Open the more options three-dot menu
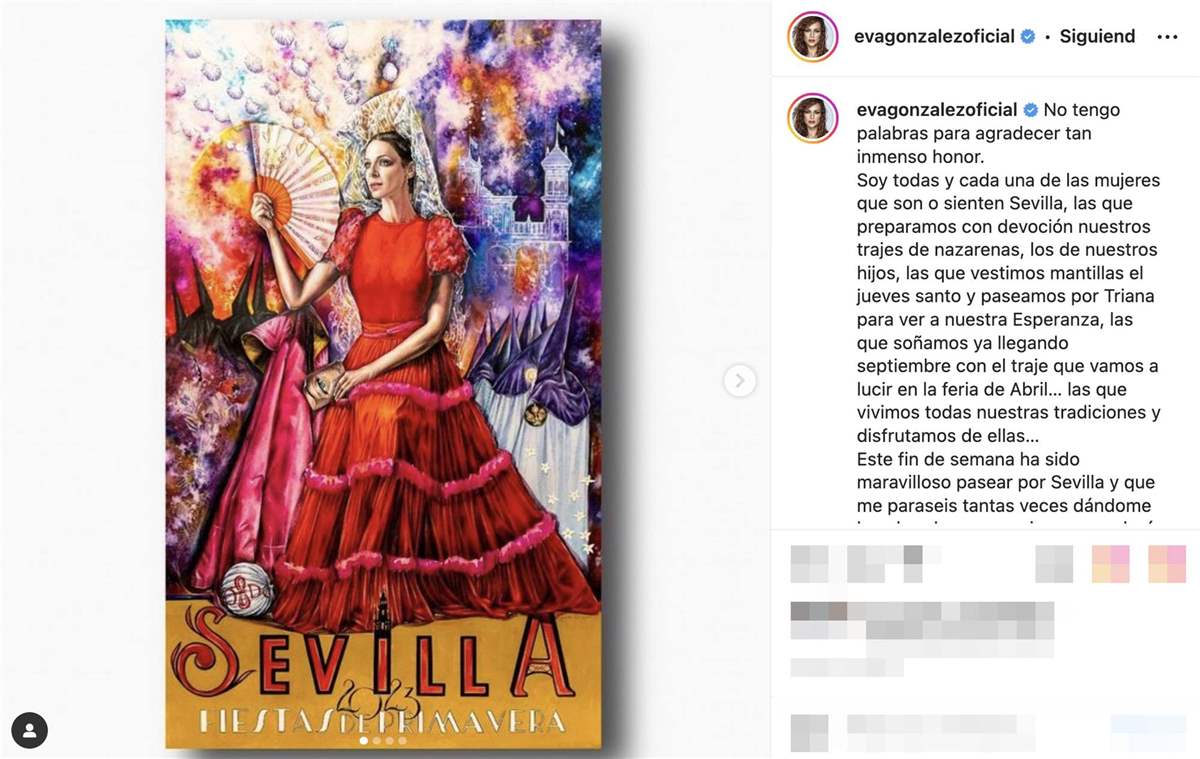 1167,37
